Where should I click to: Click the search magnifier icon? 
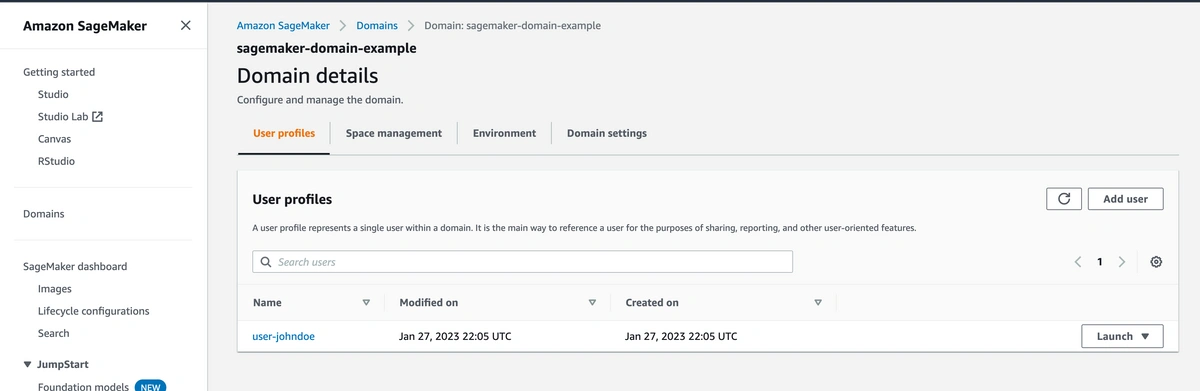click(265, 262)
